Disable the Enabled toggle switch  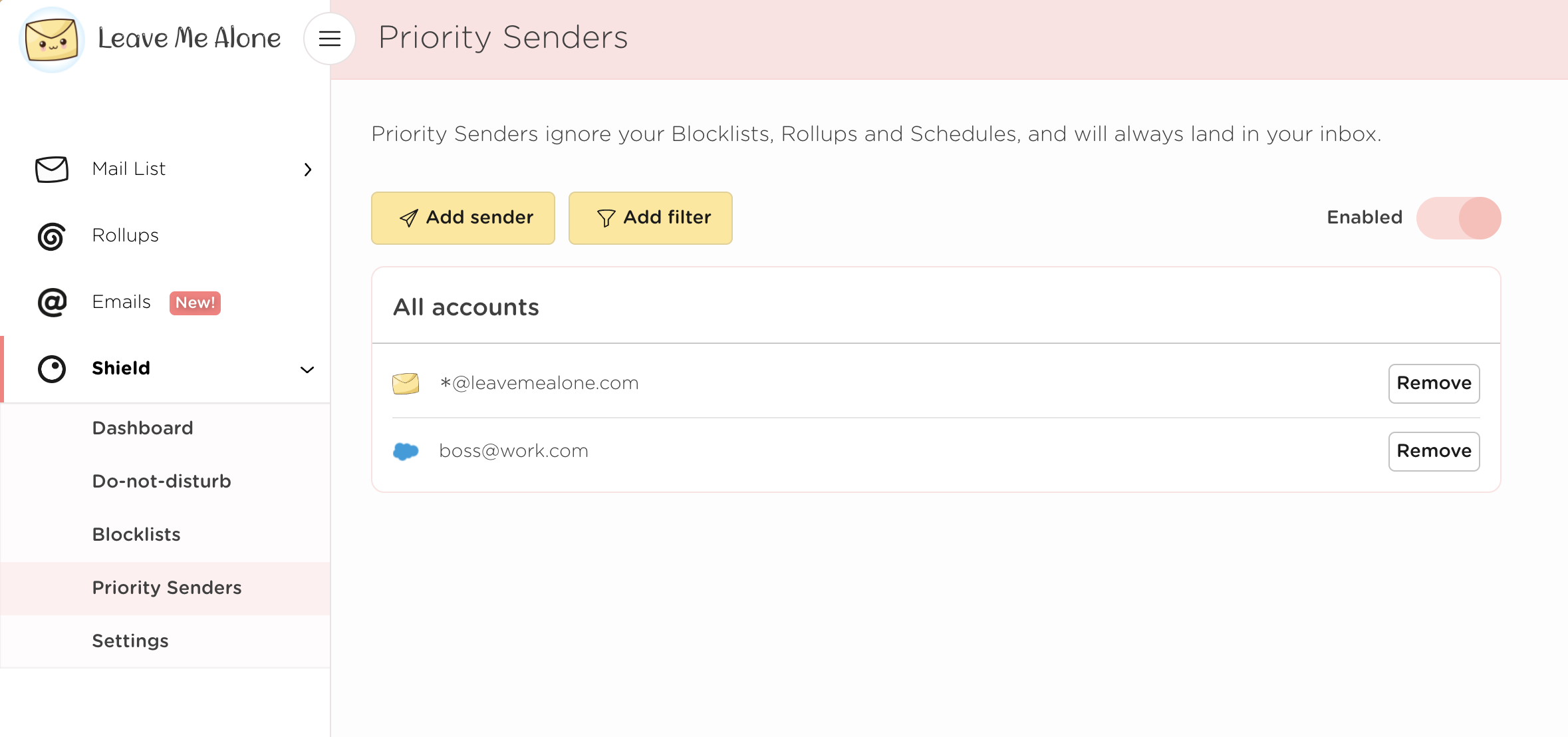click(1458, 218)
